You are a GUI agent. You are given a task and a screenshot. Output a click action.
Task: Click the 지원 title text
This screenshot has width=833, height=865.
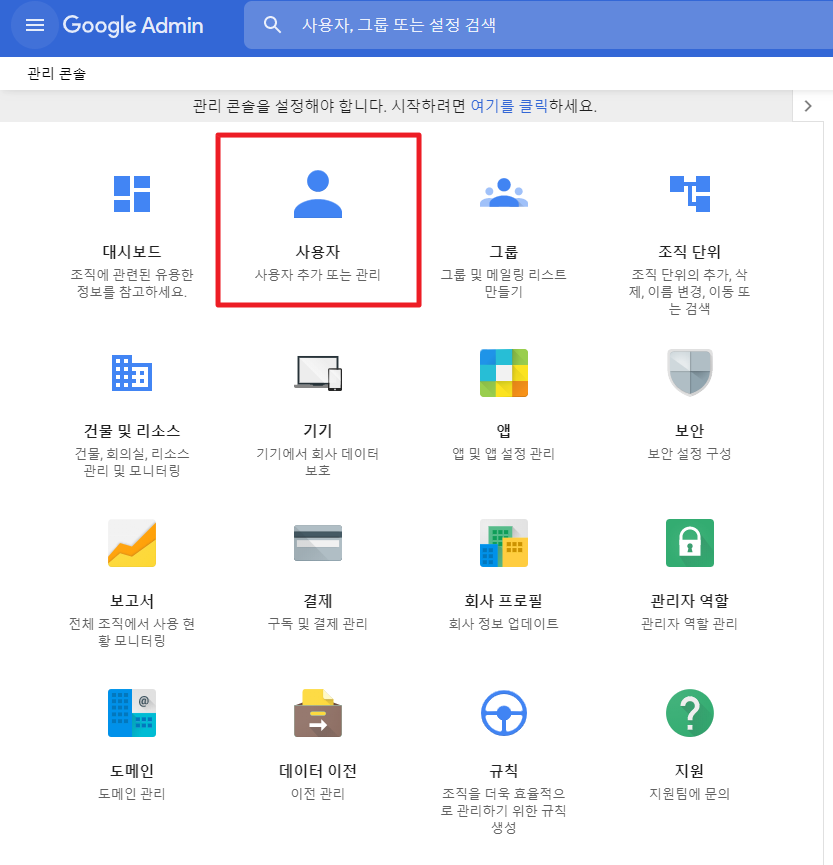[690, 770]
